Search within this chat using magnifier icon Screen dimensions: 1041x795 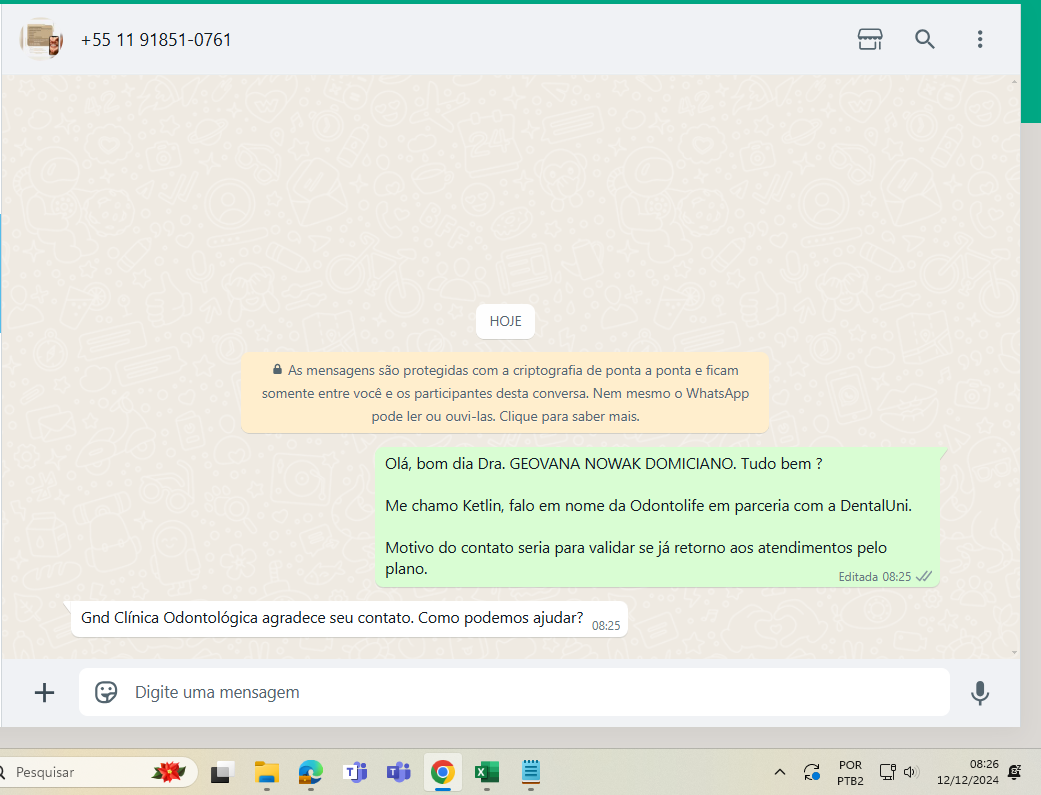coord(925,39)
